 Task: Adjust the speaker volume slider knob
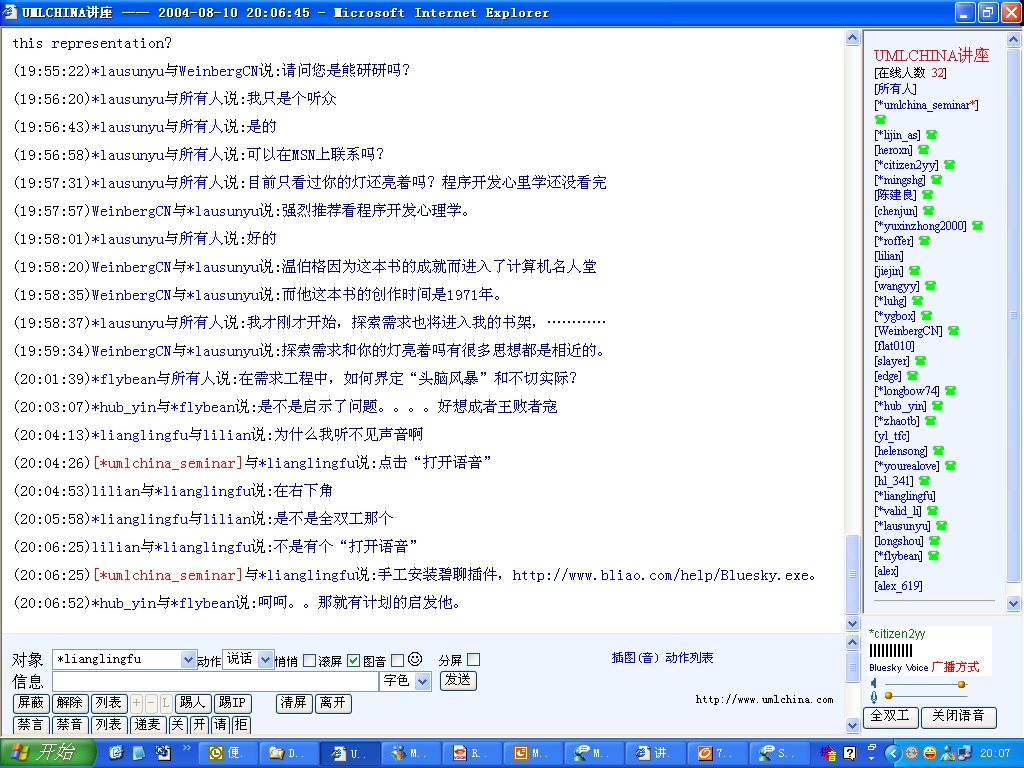(961, 684)
